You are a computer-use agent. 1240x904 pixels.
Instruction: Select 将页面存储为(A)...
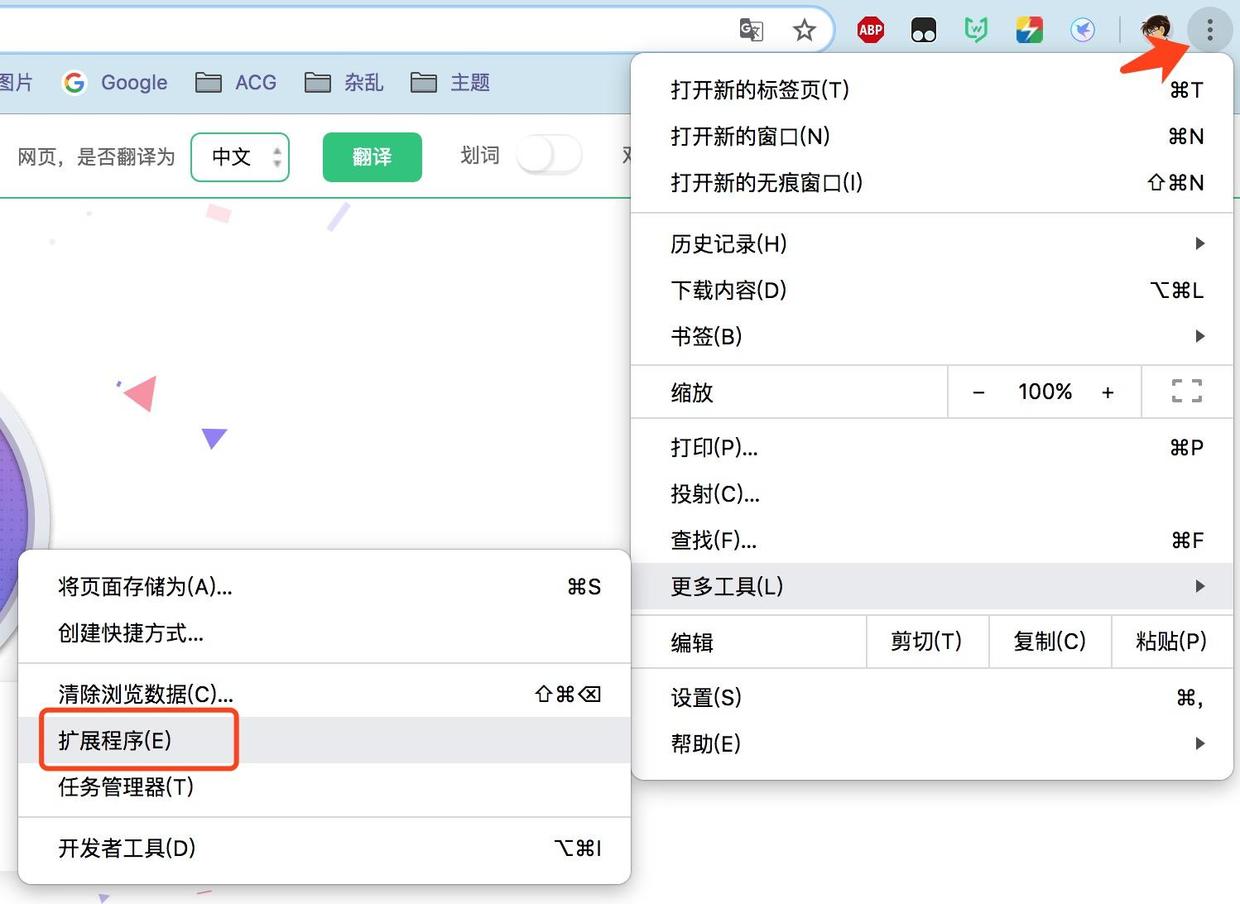coord(325,587)
